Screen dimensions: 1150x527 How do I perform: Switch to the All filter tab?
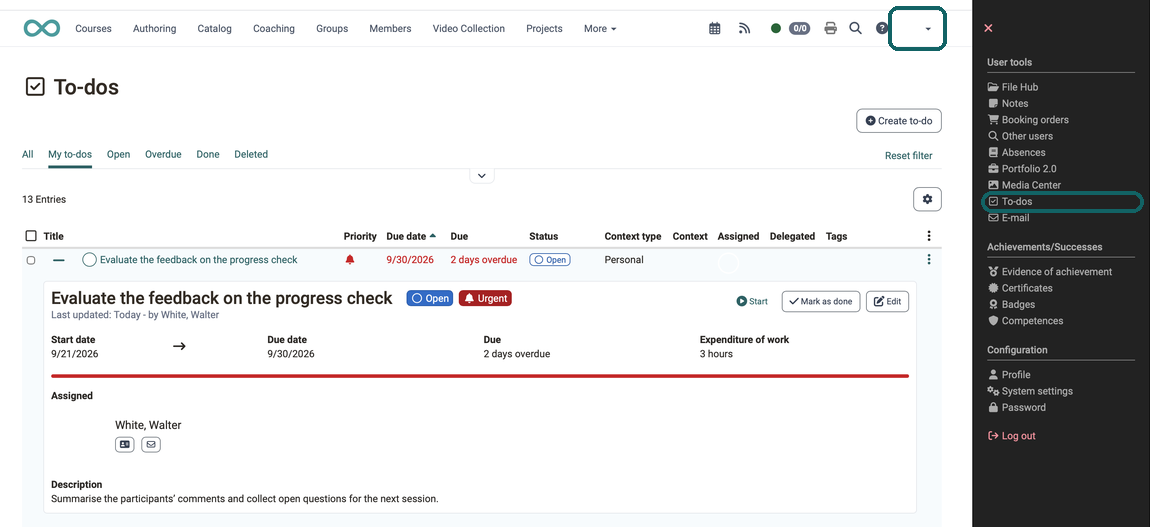pos(28,154)
